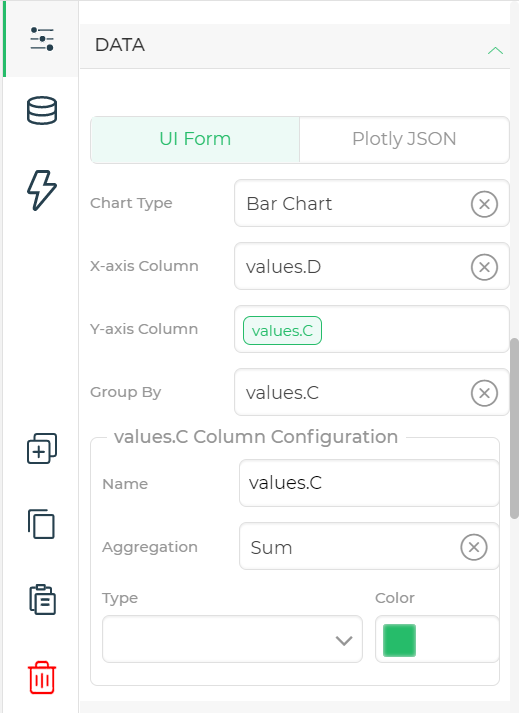
Task: Click the paste clipboard icon
Action: click(x=42, y=599)
